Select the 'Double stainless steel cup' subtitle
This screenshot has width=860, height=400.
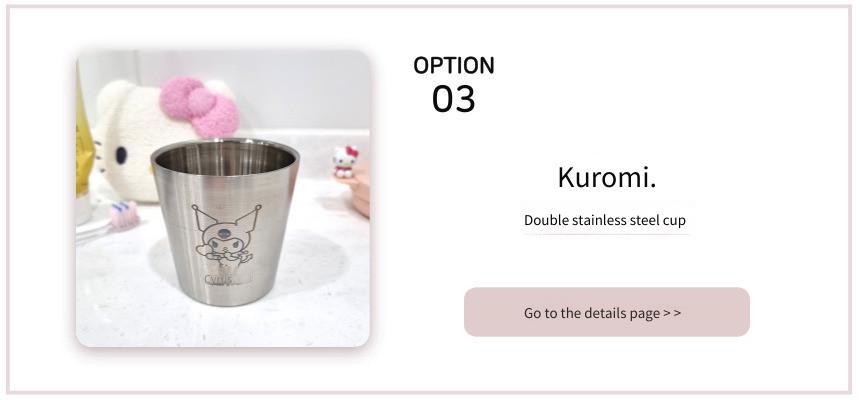click(x=605, y=221)
